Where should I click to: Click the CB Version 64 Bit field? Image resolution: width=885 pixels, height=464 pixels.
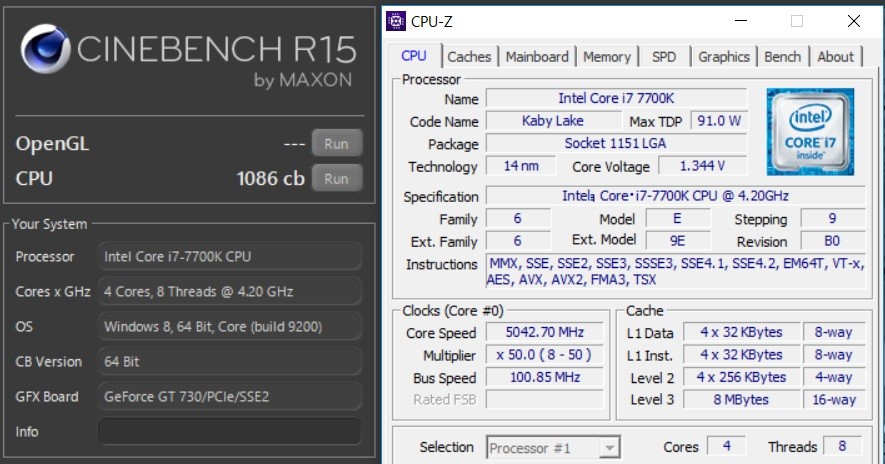230,361
